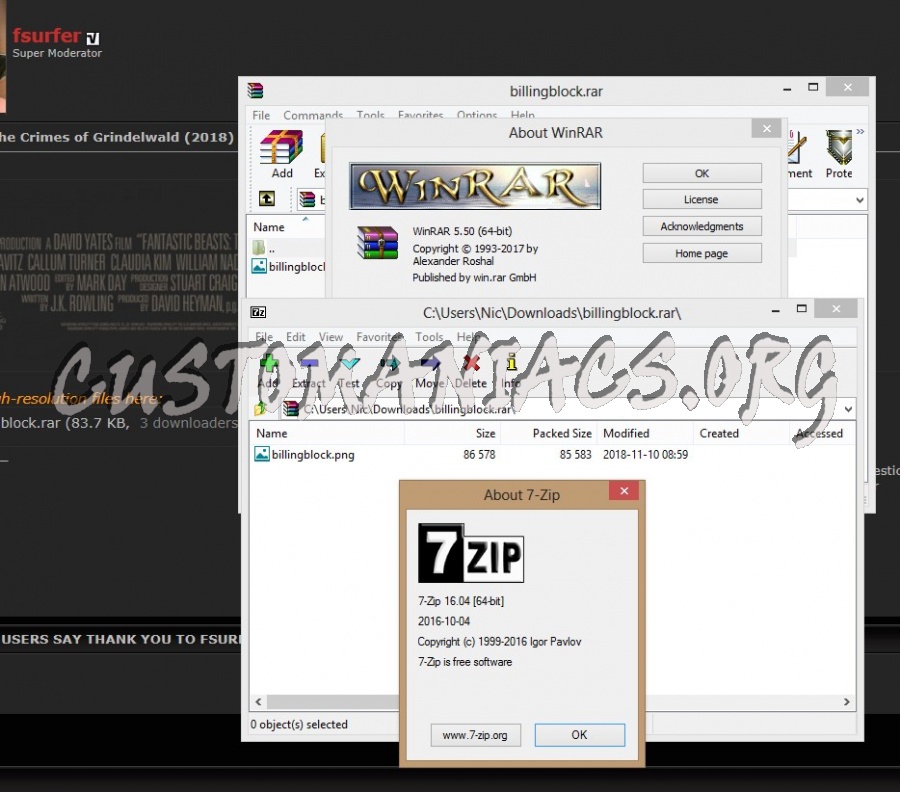Click the Info icon in 7-Zip toolbar
Viewport: 900px width, 792px height.
point(511,363)
